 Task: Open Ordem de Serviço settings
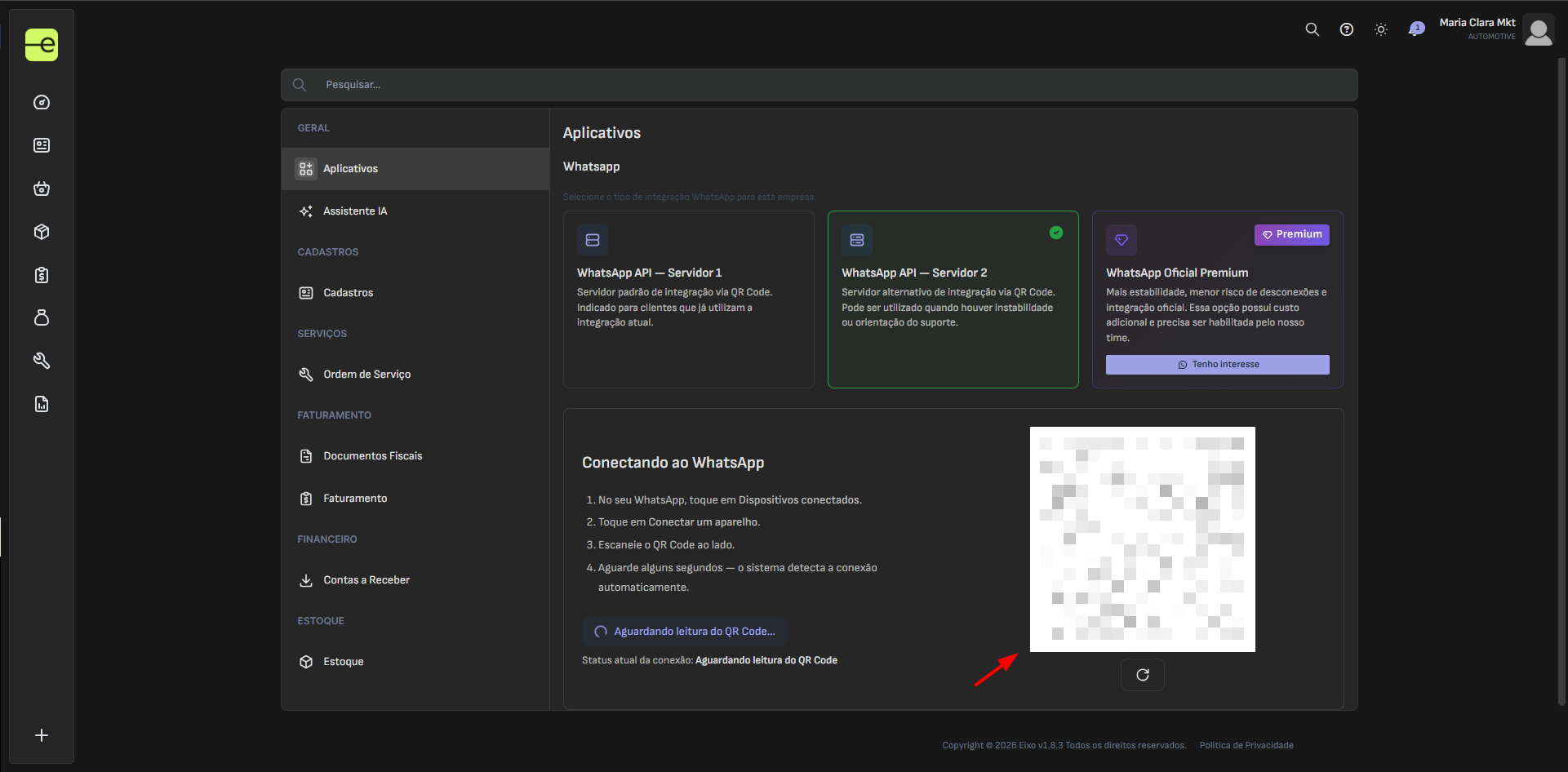415,375
